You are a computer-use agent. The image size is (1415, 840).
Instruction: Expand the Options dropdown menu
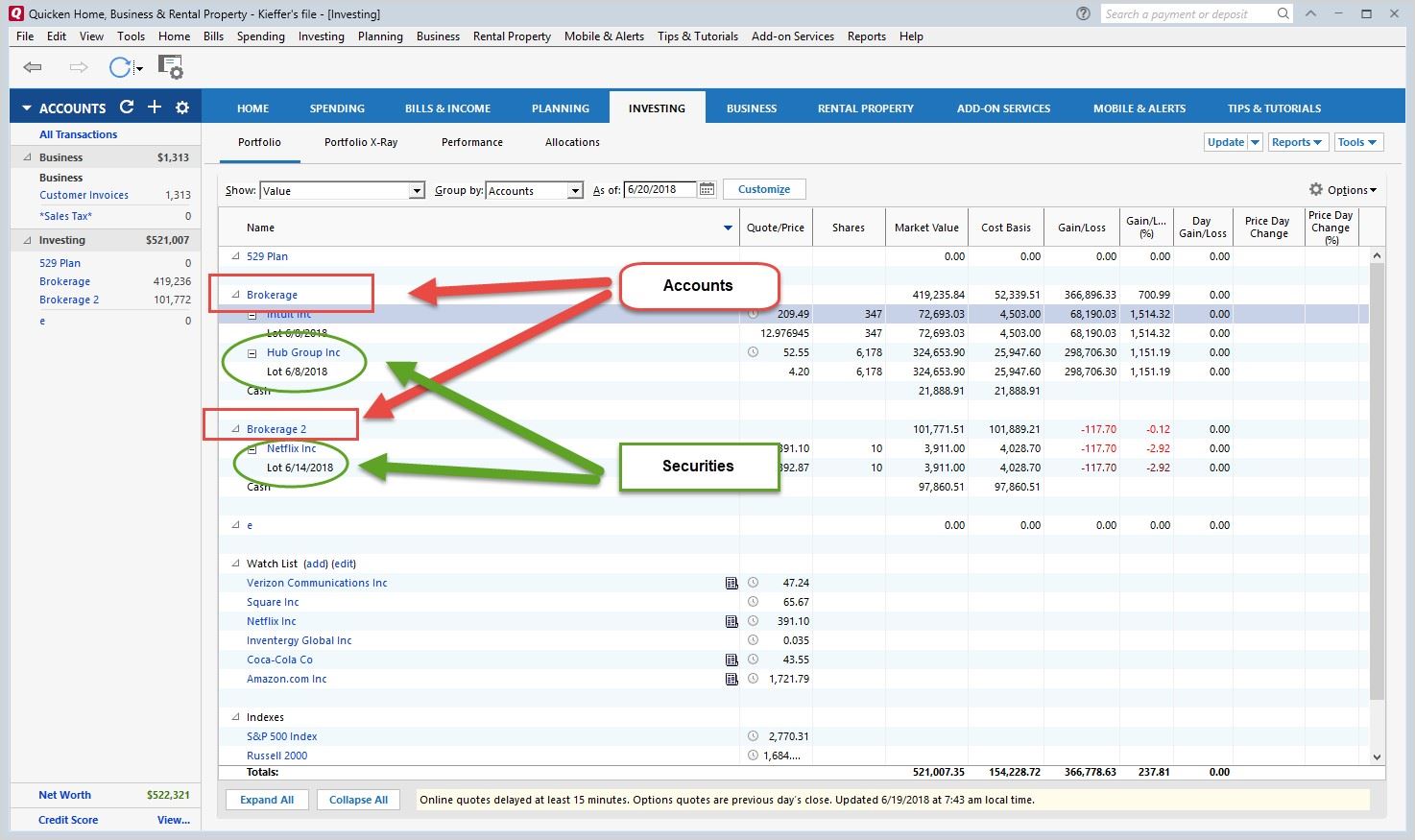click(1344, 190)
